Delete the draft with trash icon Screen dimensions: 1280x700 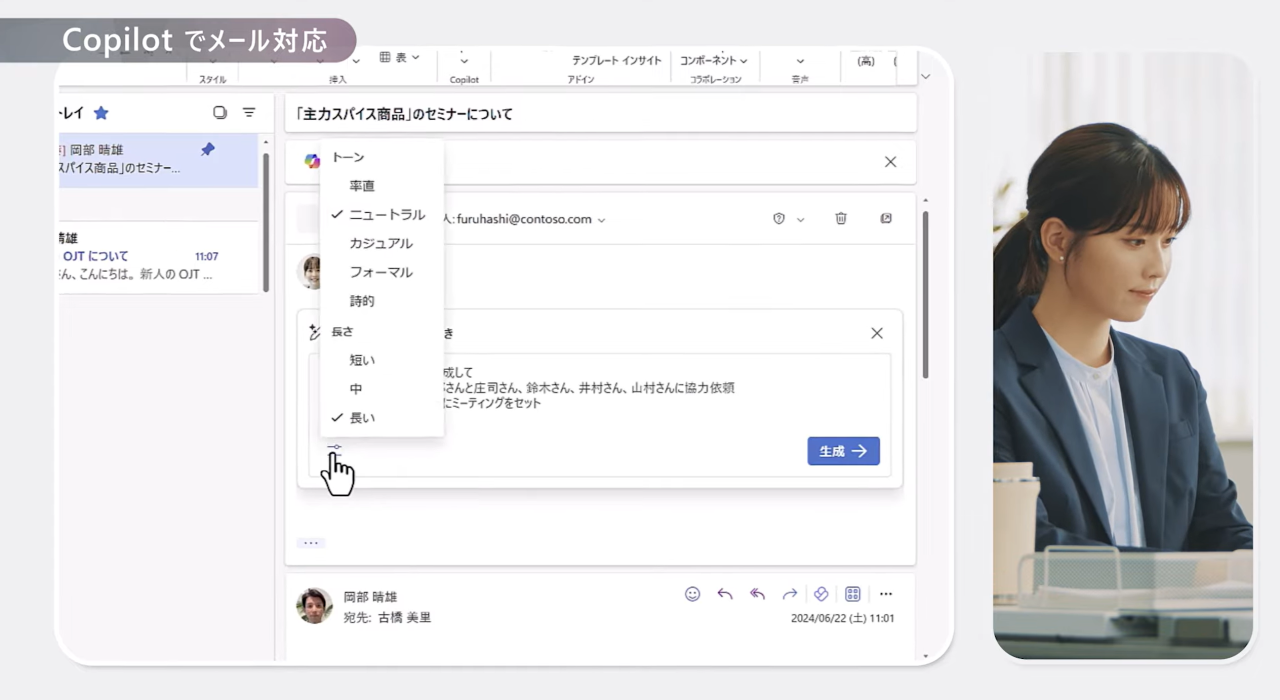pyautogui.click(x=841, y=218)
